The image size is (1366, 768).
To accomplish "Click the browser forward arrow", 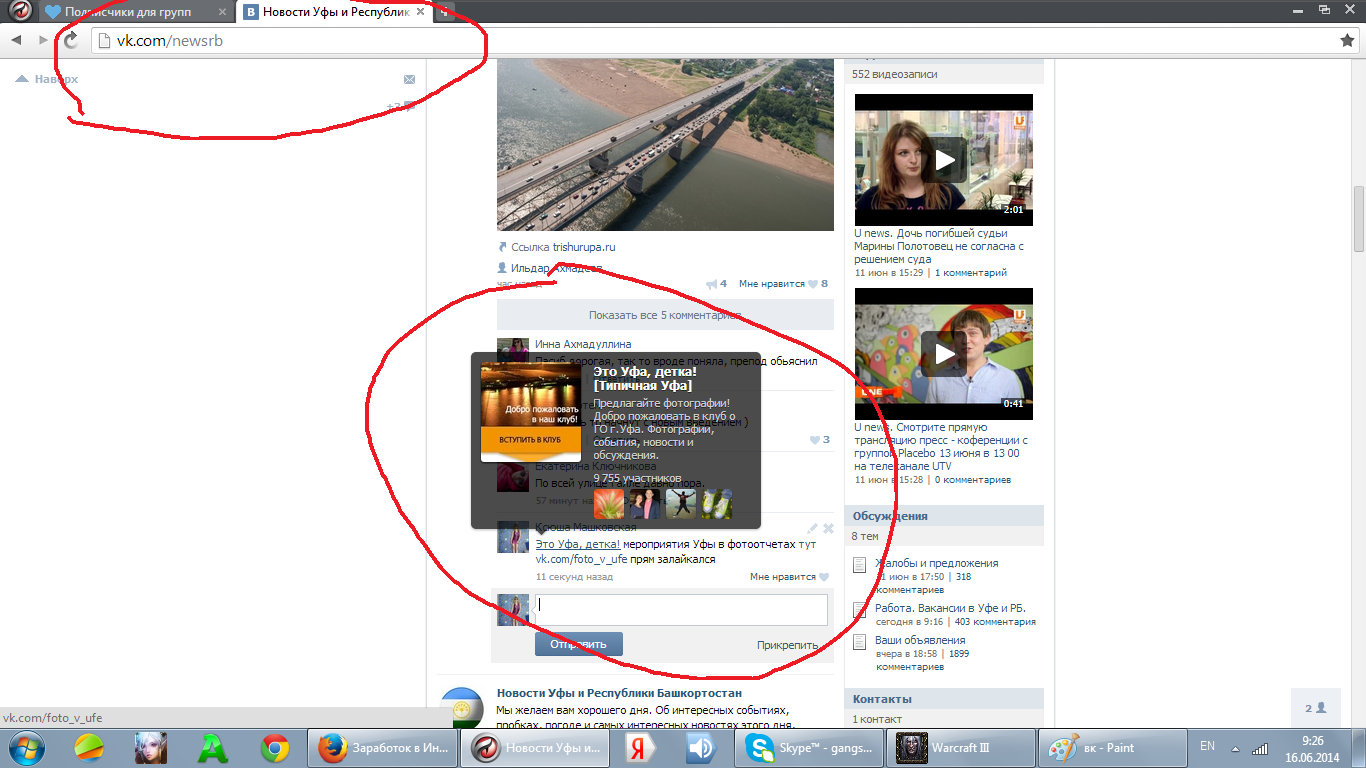I will point(43,40).
